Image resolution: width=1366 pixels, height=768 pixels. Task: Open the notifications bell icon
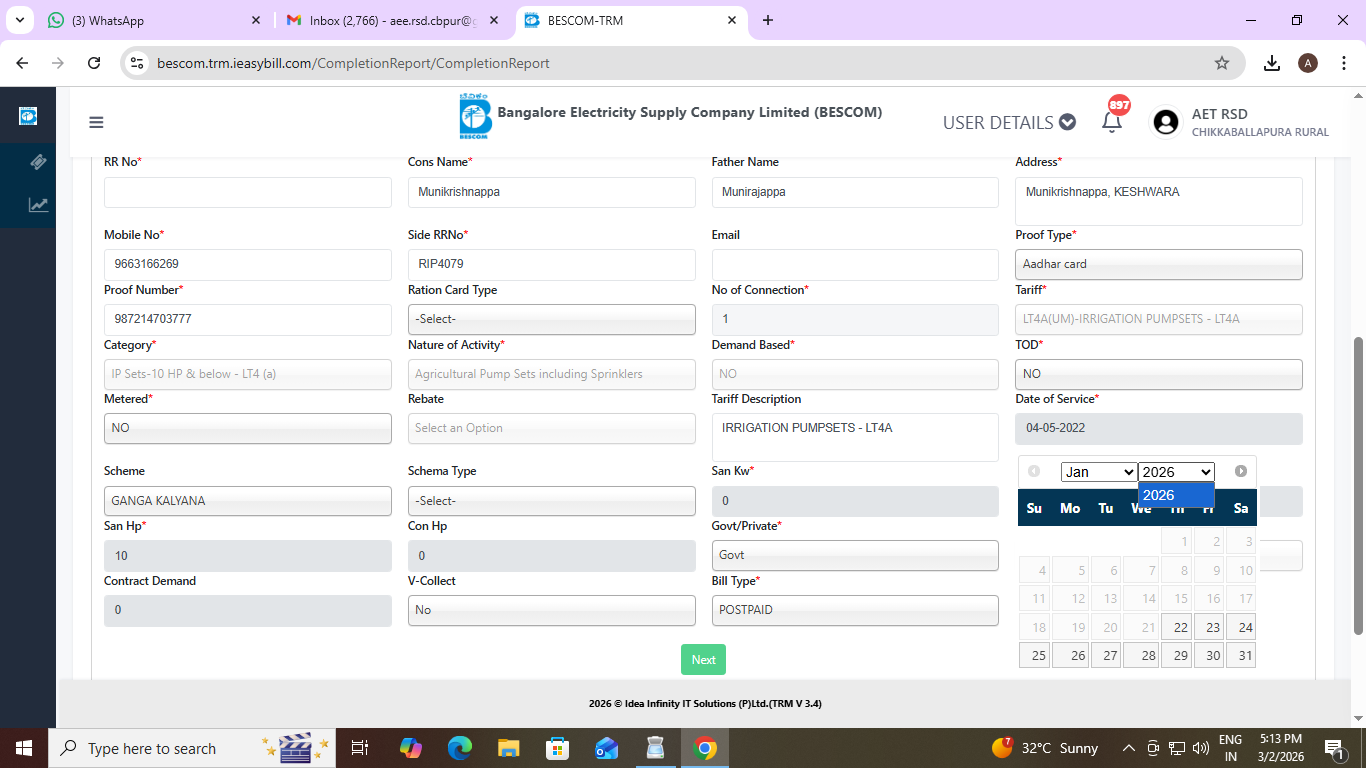click(1111, 122)
